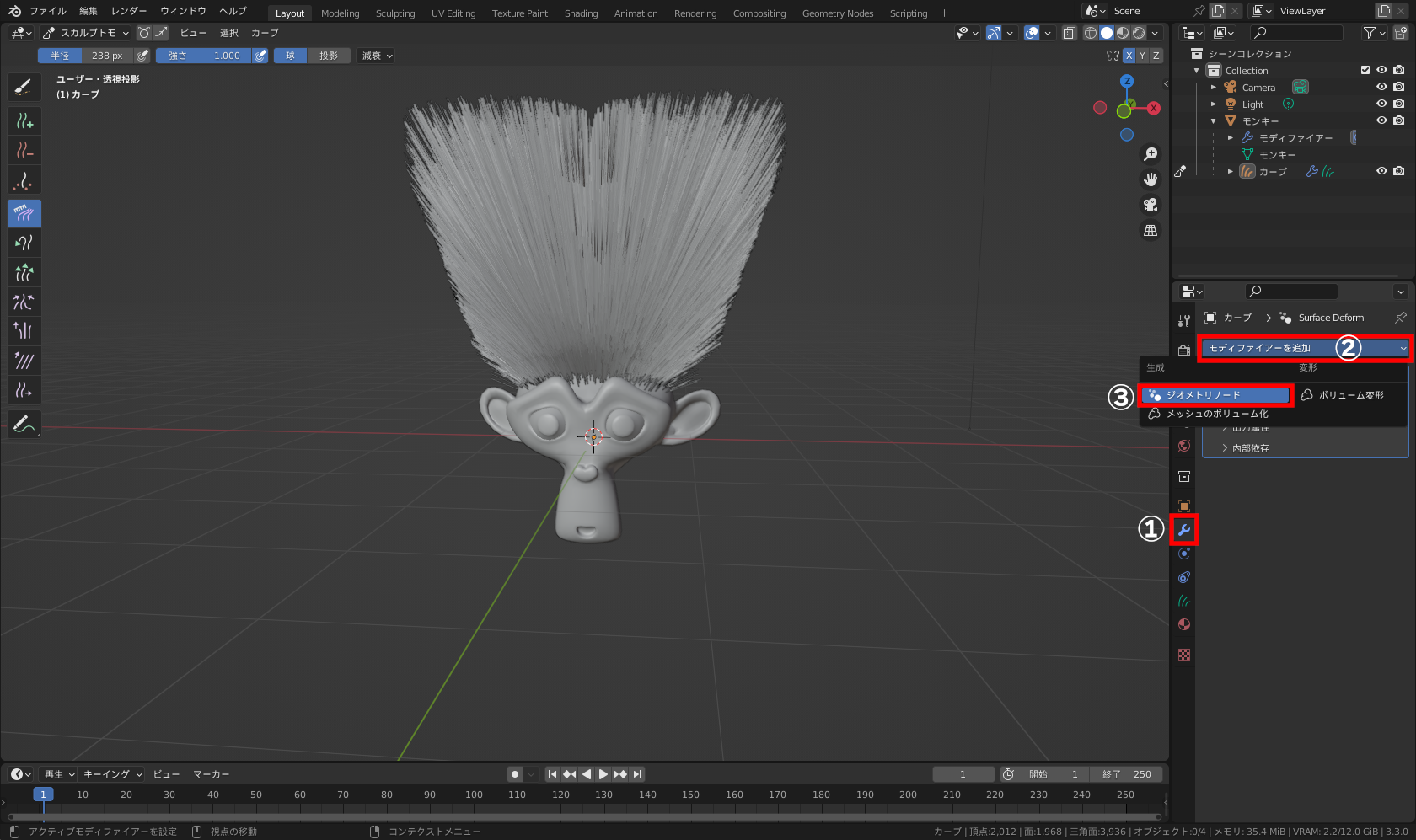Click the camera view icon in viewport
This screenshot has width=1416, height=840.
[1150, 205]
